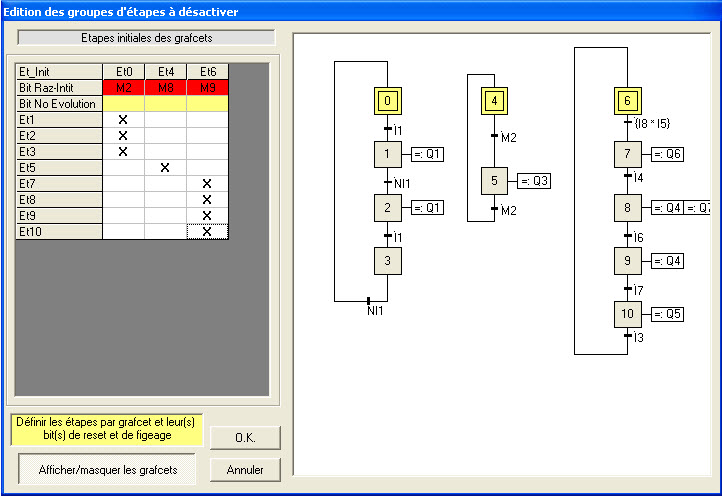Select the Et4 column header
The height and width of the screenshot is (497, 722).
coord(165,71)
